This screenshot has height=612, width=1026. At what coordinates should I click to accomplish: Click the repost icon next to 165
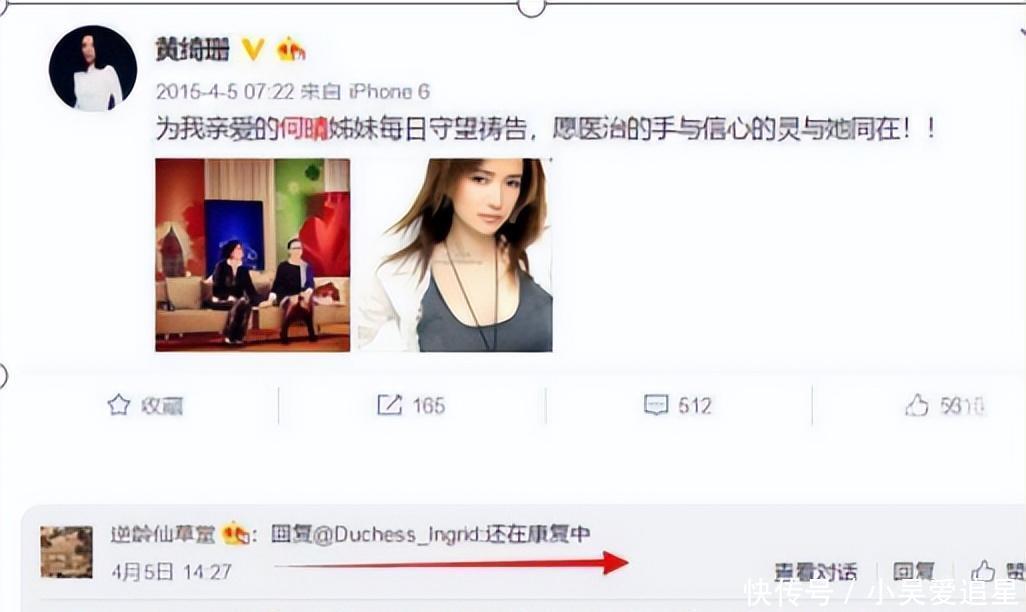point(389,405)
